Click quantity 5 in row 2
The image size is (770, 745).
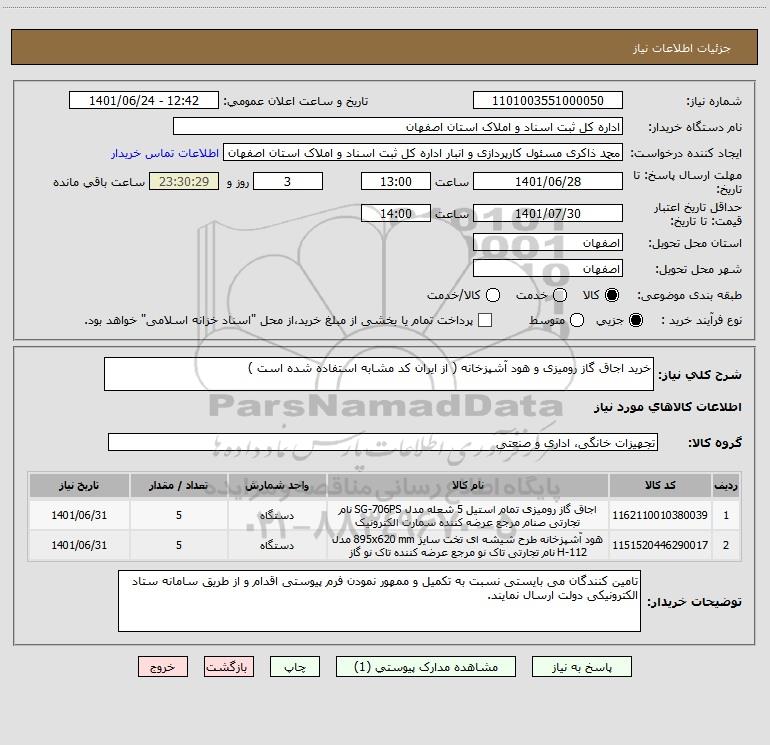coord(179,545)
